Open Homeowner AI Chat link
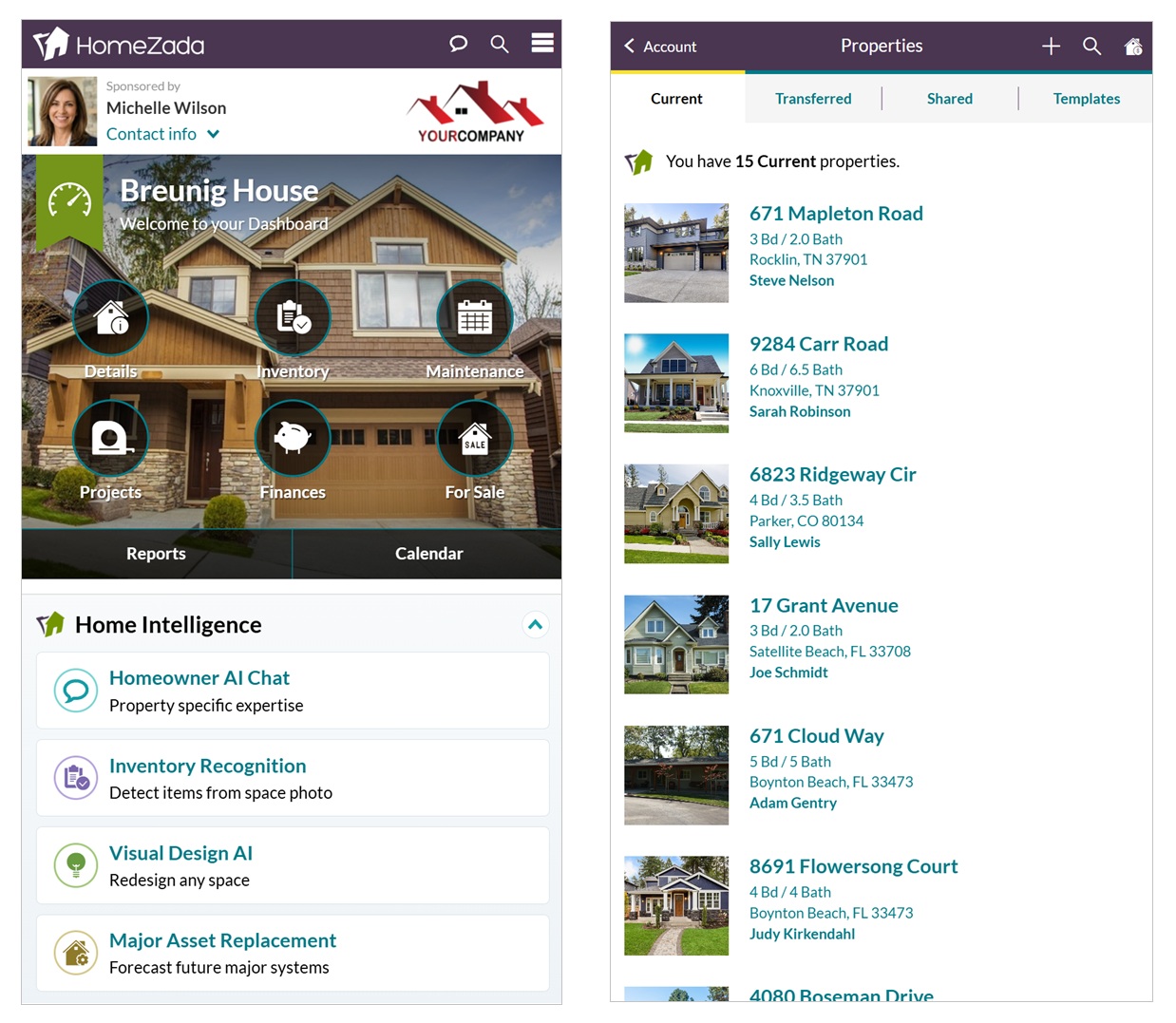Image resolution: width=1176 pixels, height=1023 pixels. point(199,677)
